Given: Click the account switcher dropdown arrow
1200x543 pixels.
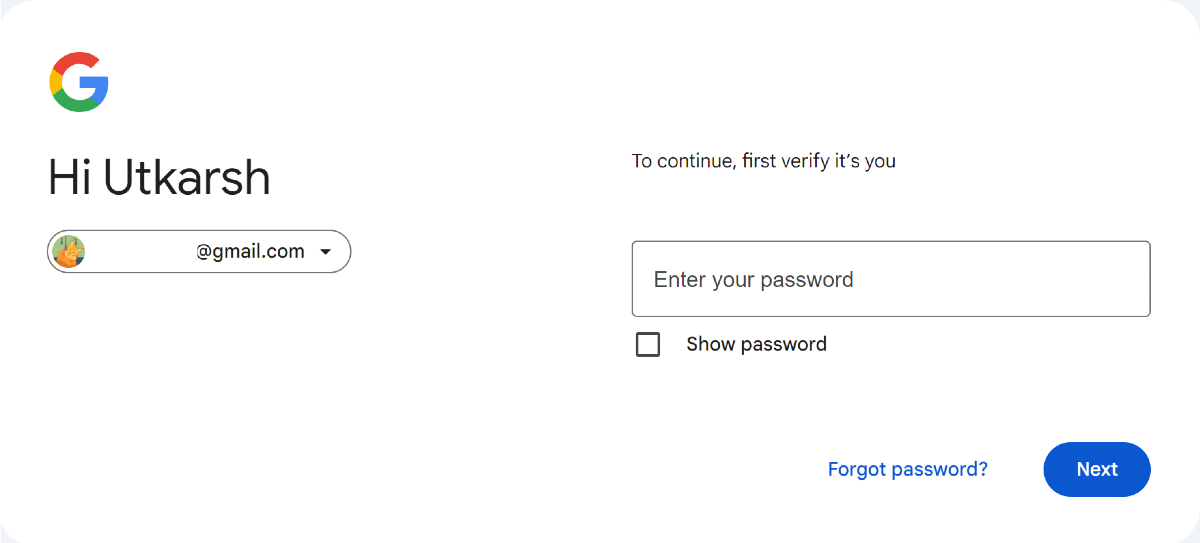Looking at the screenshot, I should click(x=325, y=252).
